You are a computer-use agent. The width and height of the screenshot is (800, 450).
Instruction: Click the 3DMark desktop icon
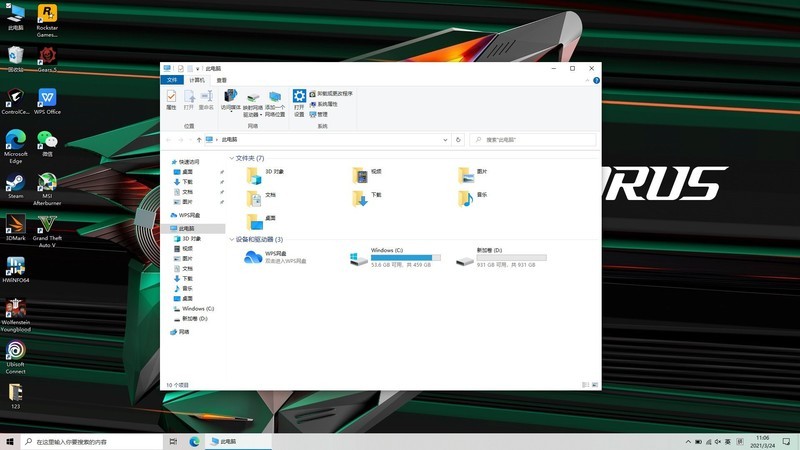point(15,228)
